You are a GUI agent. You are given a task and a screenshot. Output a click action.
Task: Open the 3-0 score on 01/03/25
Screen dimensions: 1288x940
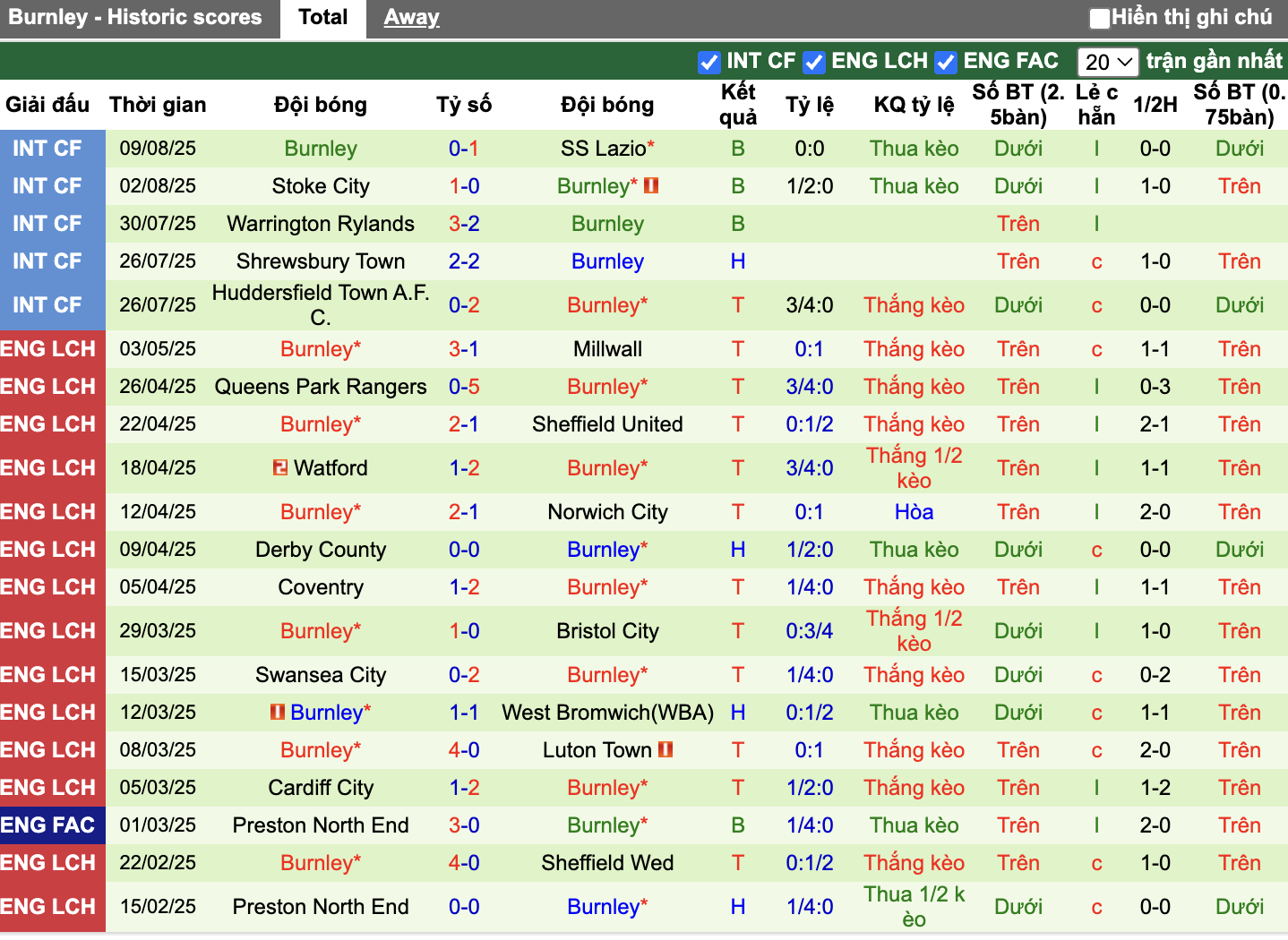click(464, 825)
